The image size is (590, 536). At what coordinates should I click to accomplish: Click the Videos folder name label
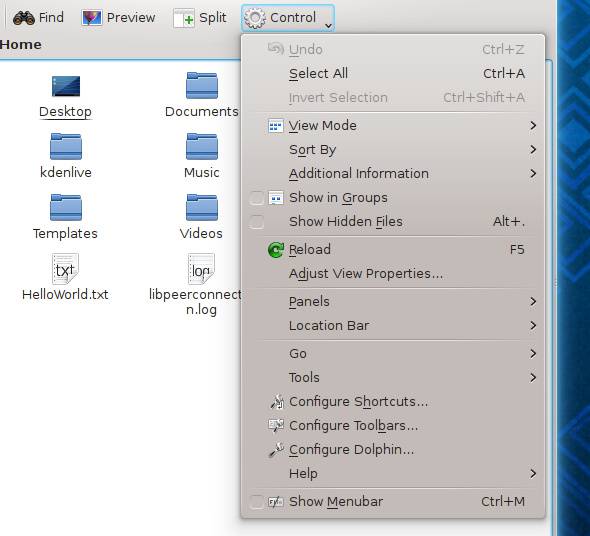201,234
